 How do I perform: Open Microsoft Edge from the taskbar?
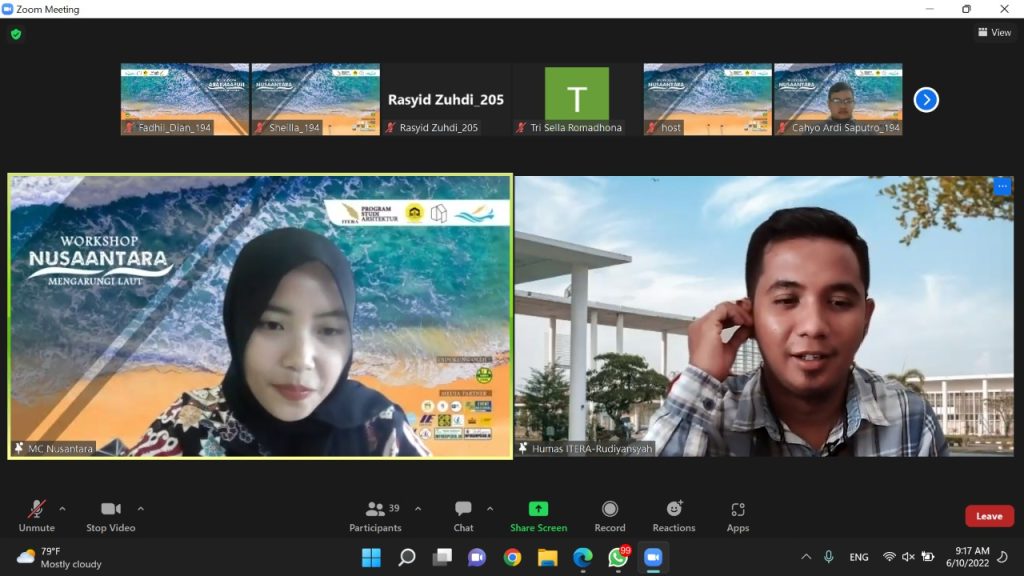(583, 558)
